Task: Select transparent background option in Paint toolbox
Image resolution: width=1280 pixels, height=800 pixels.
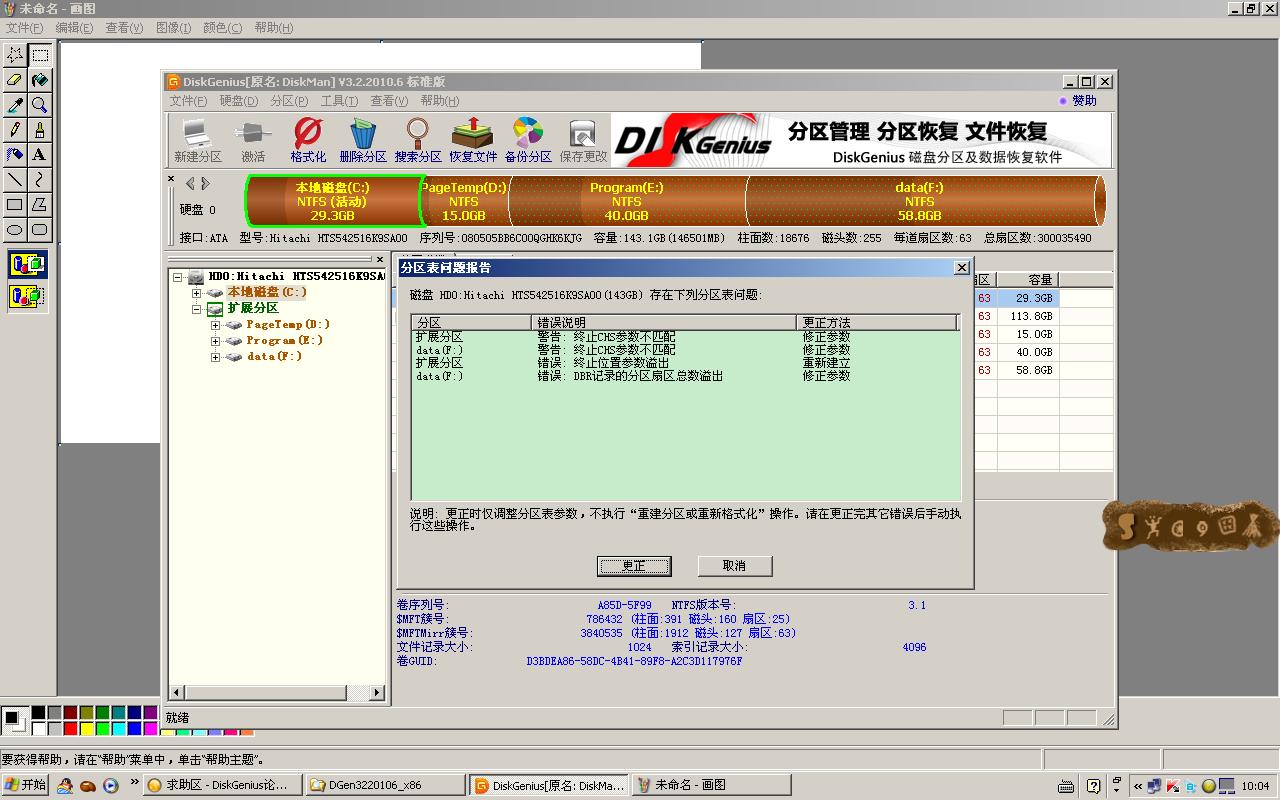Action: tap(27, 297)
